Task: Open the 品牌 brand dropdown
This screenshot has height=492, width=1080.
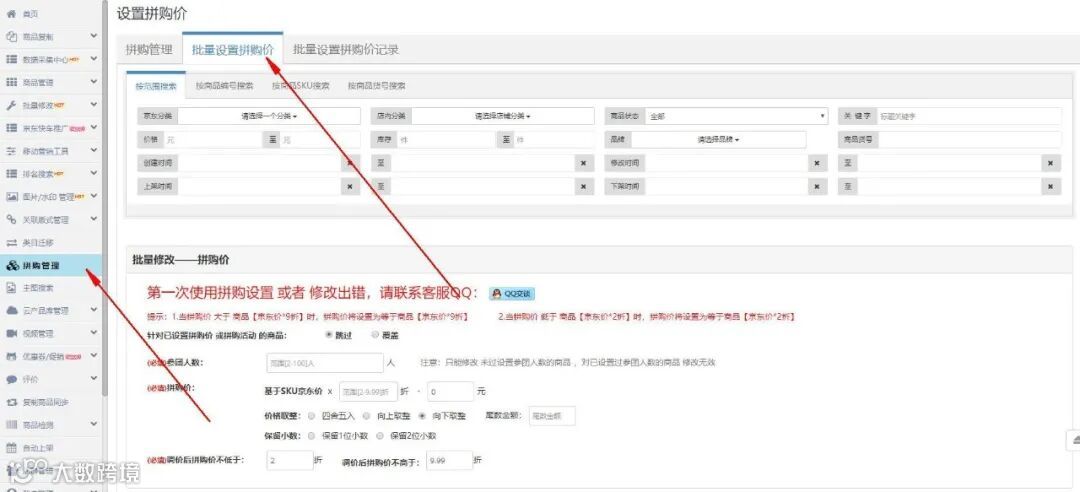Action: coord(718,139)
